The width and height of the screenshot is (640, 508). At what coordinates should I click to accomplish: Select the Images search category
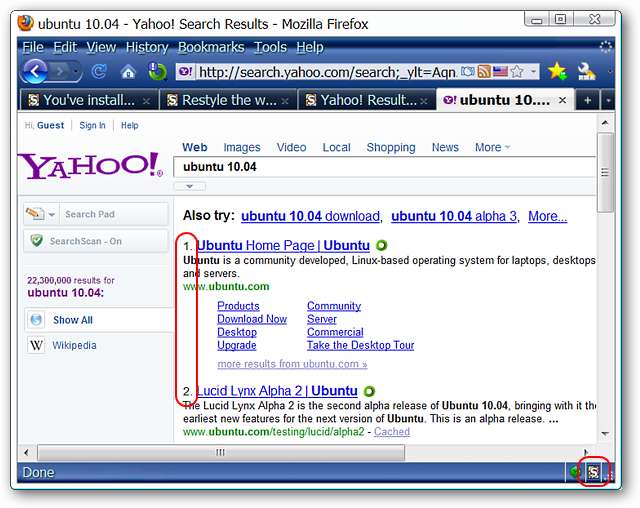click(x=242, y=147)
